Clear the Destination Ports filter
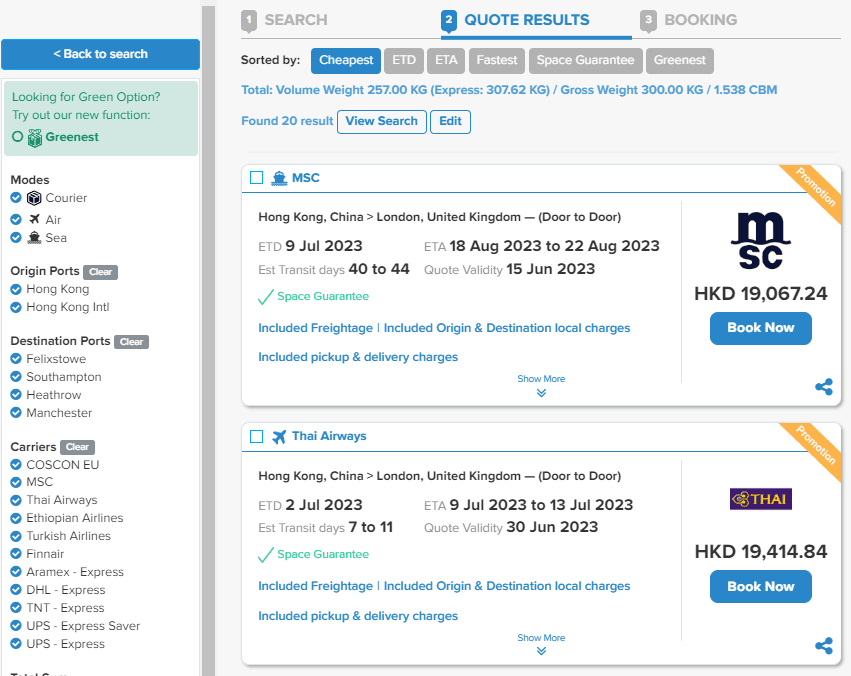The width and height of the screenshot is (851, 676). (x=131, y=342)
